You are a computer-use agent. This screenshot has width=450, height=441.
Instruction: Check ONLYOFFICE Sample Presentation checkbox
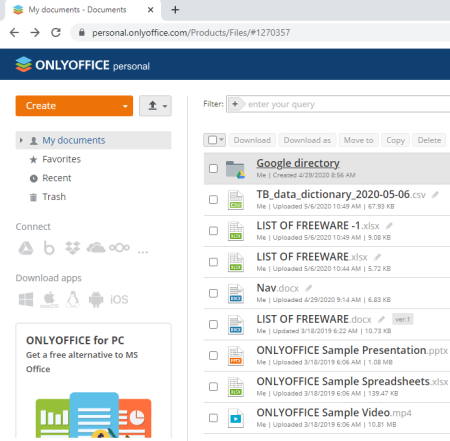(213, 356)
